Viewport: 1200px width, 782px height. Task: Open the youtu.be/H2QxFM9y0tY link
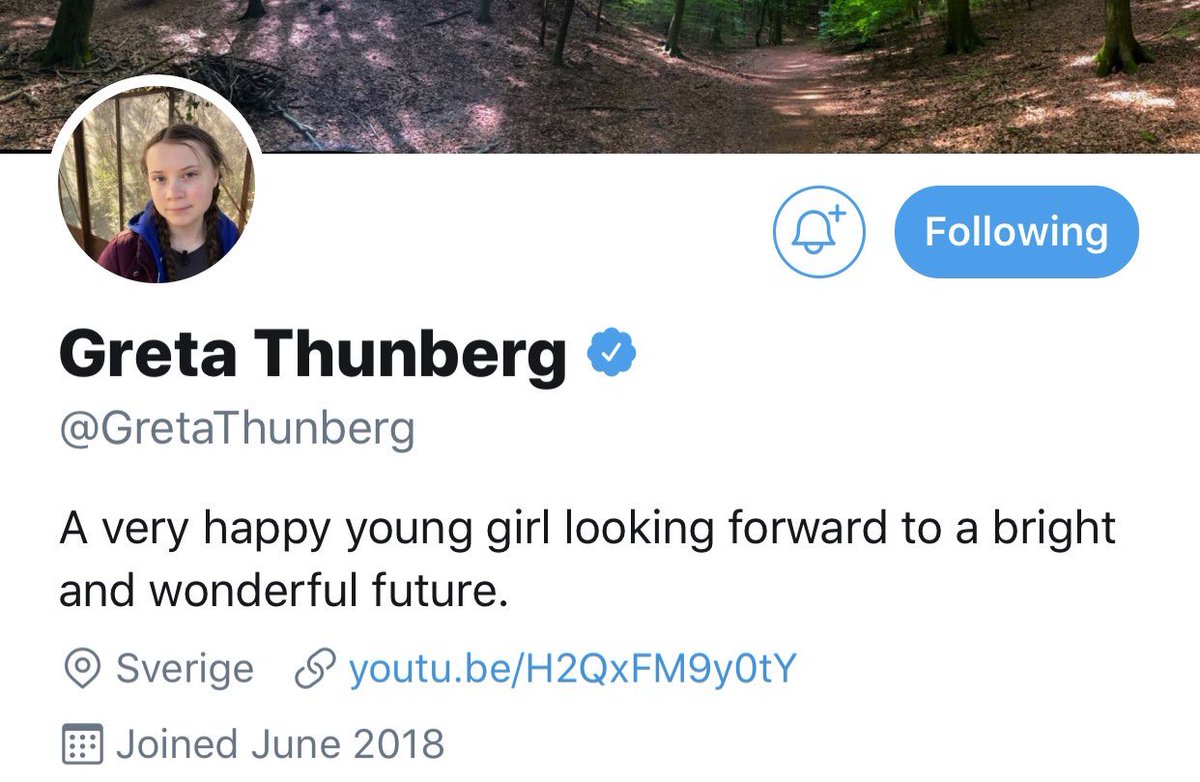coord(572,669)
